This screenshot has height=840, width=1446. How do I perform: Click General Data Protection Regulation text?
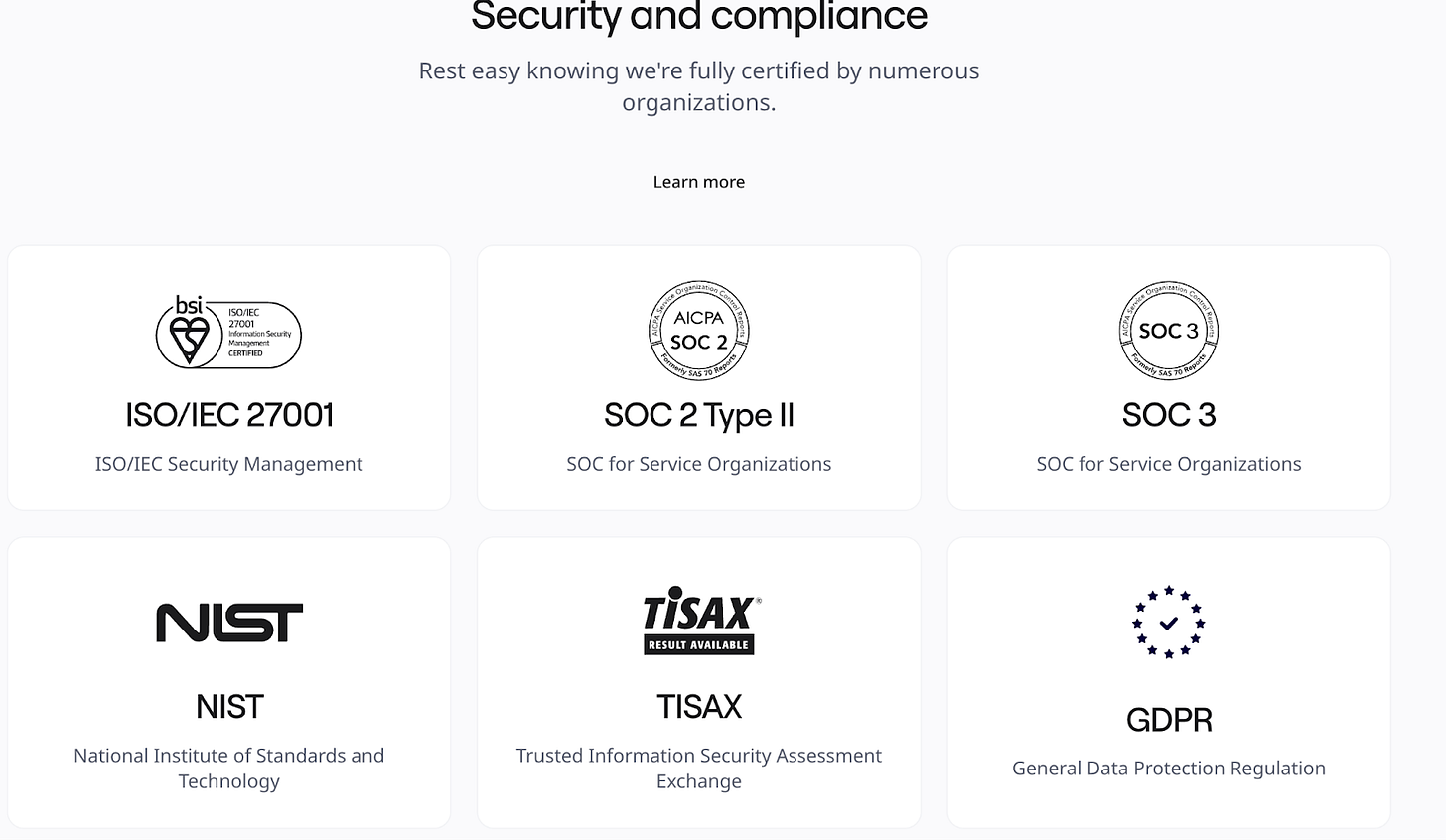coord(1169,769)
